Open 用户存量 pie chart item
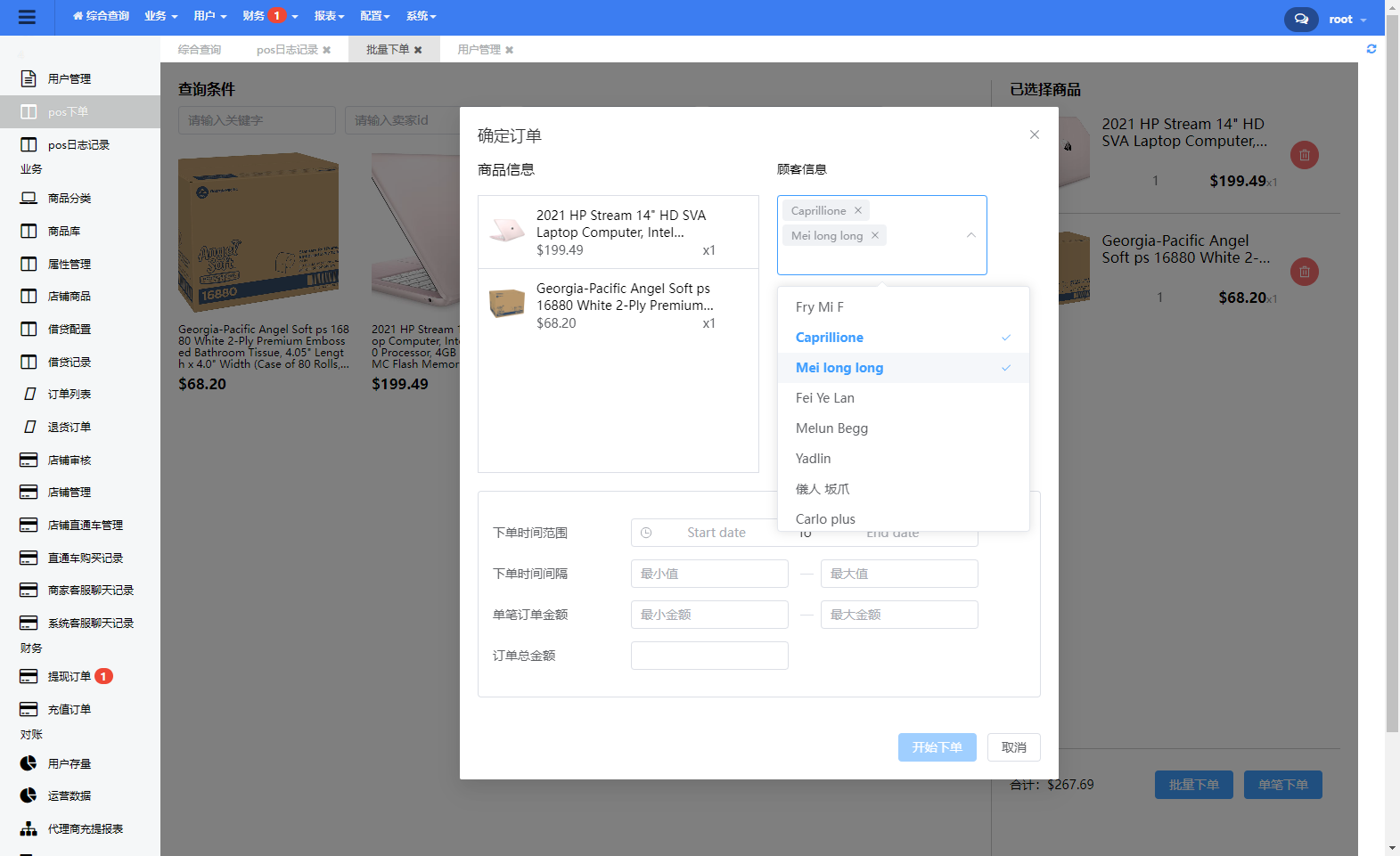Viewport: 1400px width, 856px height. click(80, 763)
